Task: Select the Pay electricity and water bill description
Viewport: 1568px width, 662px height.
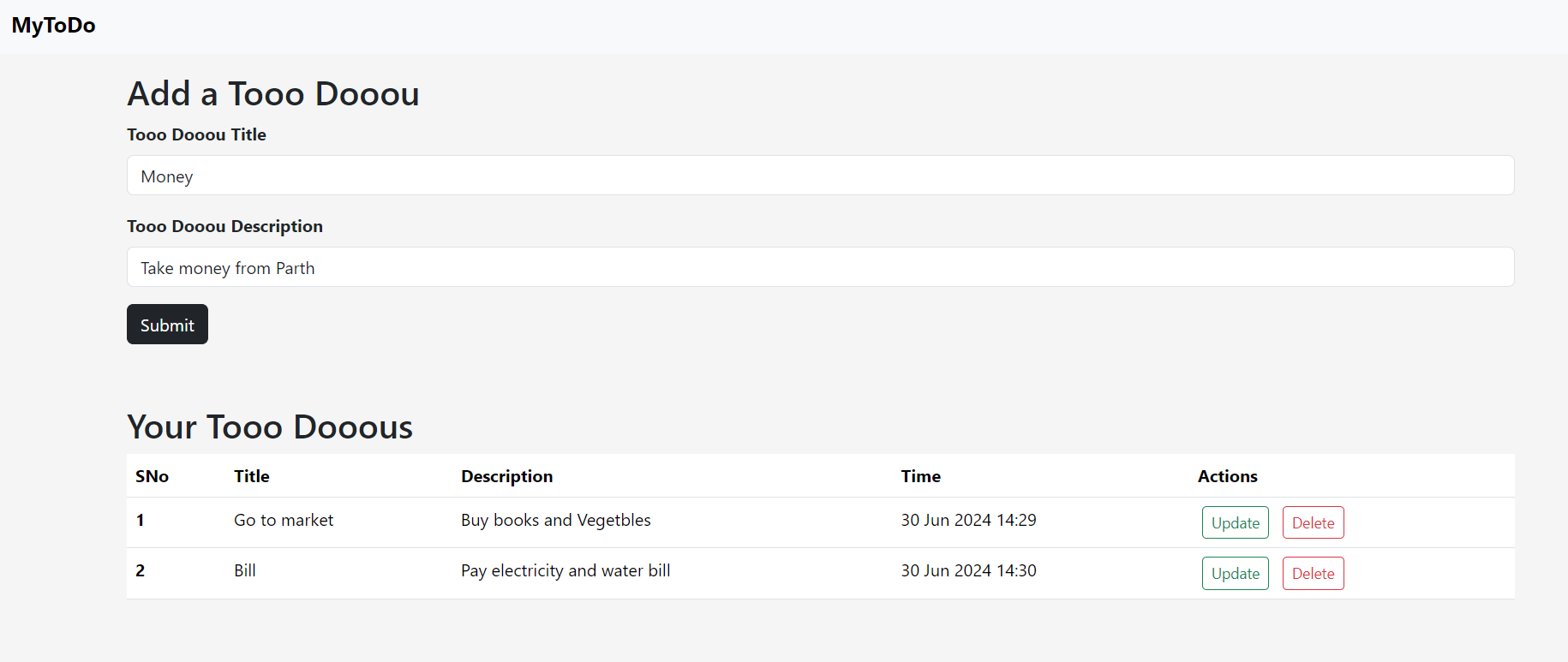Action: tap(566, 570)
